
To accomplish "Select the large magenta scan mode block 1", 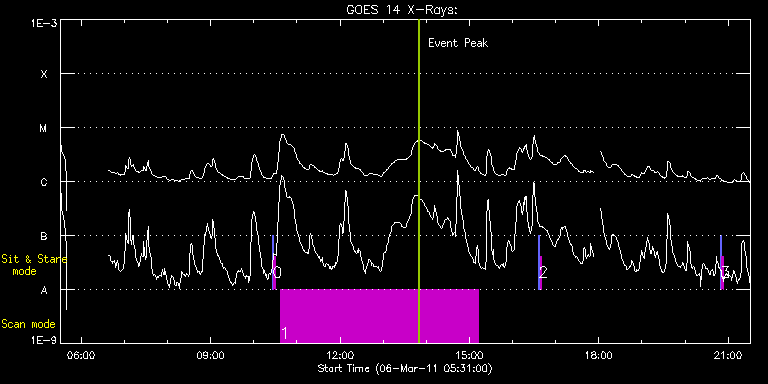I will click(379, 316).
